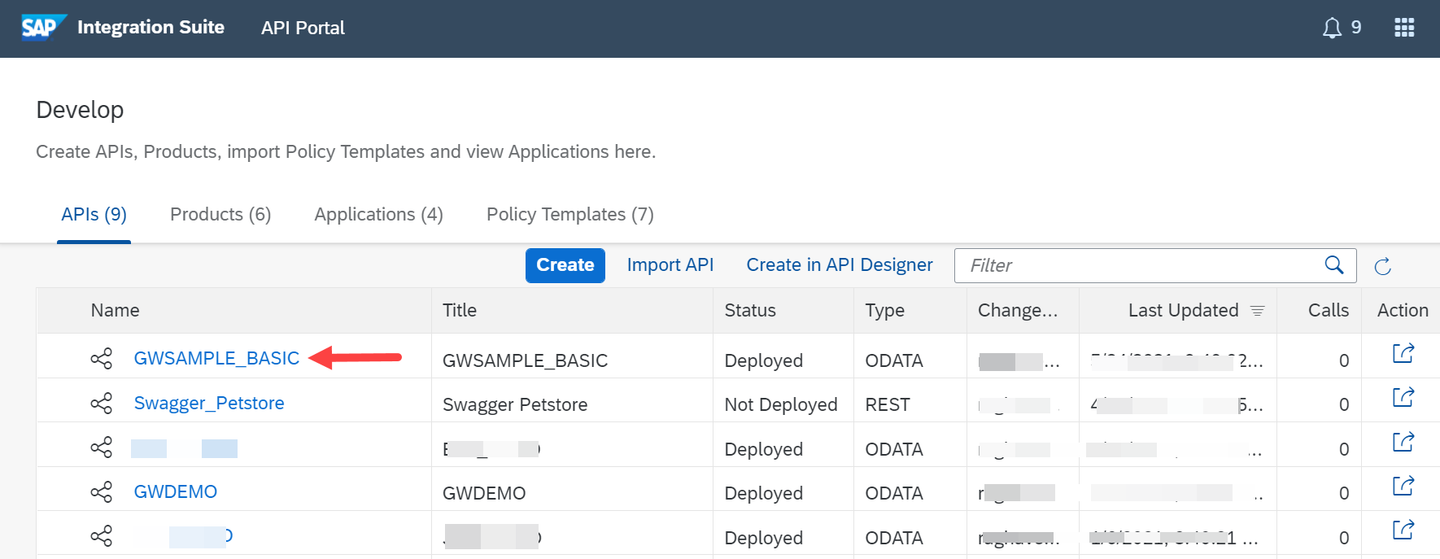
Task: Open the GWSAMPLE_BASIC API link
Action: coord(216,359)
